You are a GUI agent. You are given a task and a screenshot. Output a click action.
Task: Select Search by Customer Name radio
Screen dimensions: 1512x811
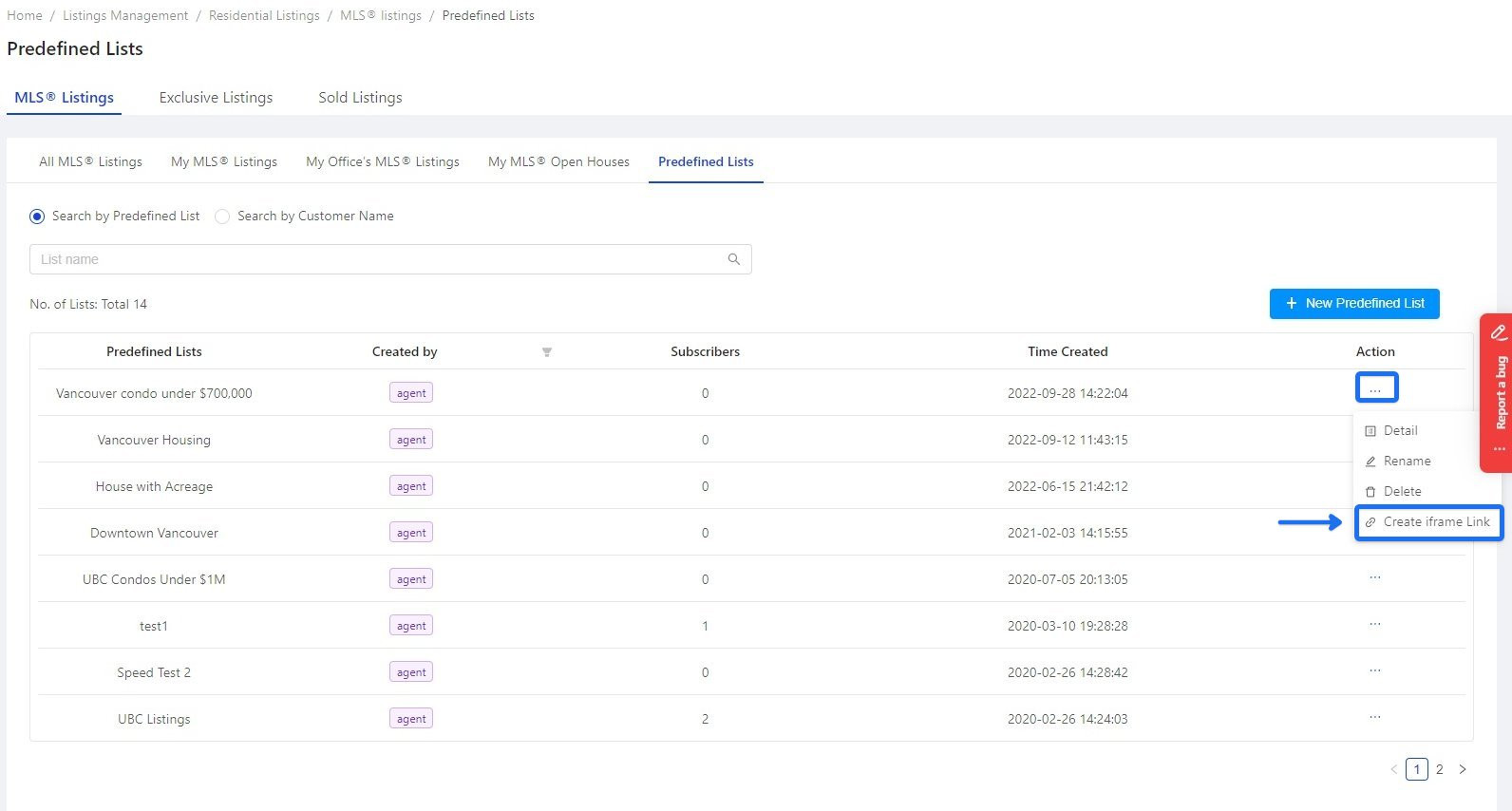222,217
